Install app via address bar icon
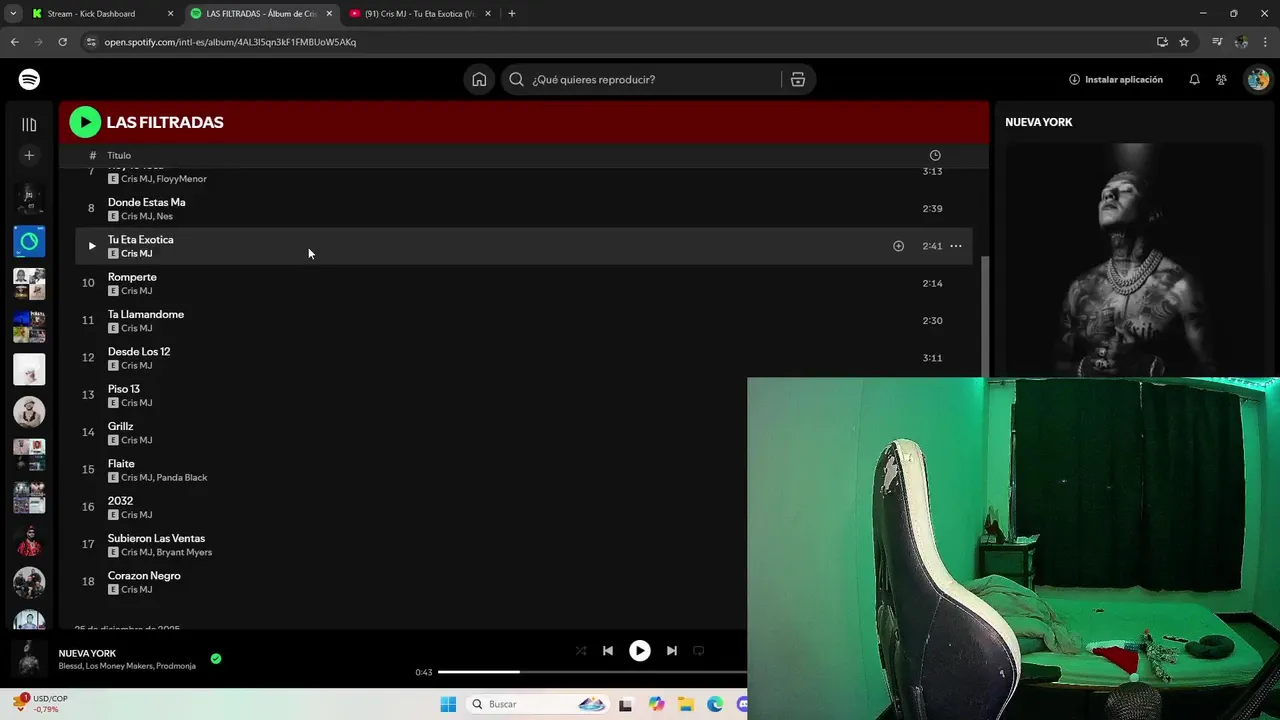The height and width of the screenshot is (720, 1280). 1162,42
